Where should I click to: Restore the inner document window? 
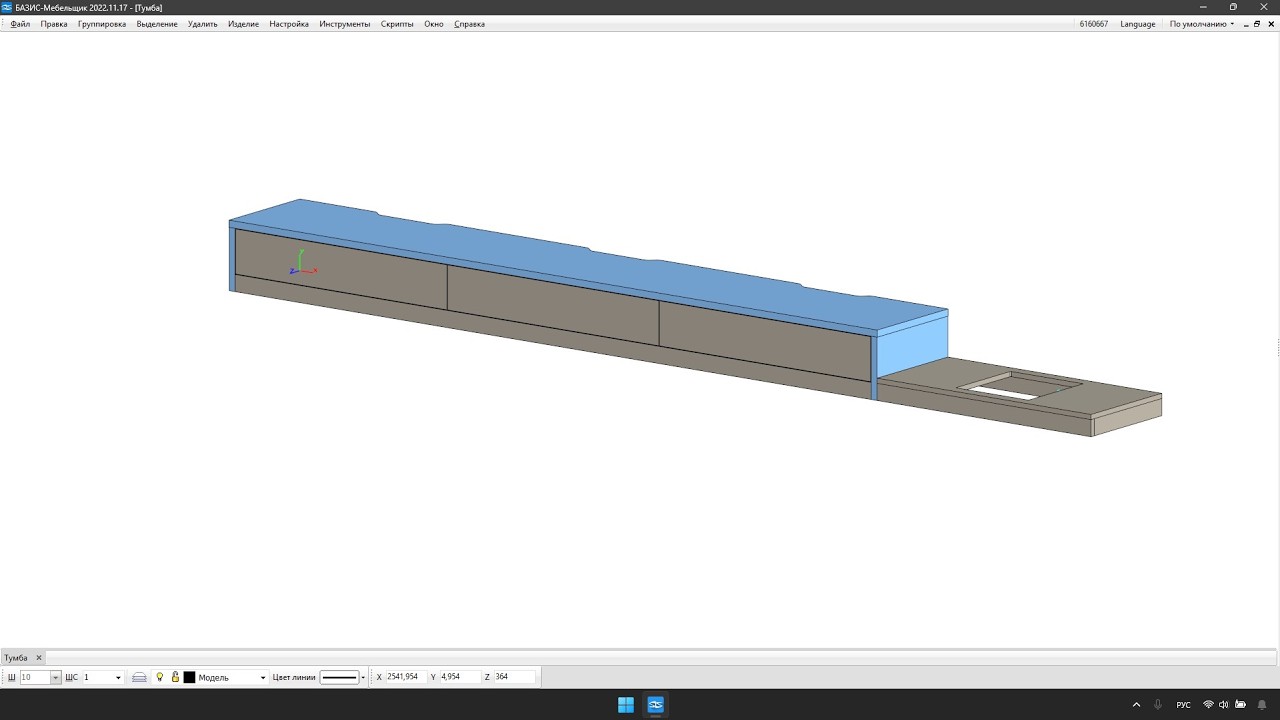(x=1257, y=24)
